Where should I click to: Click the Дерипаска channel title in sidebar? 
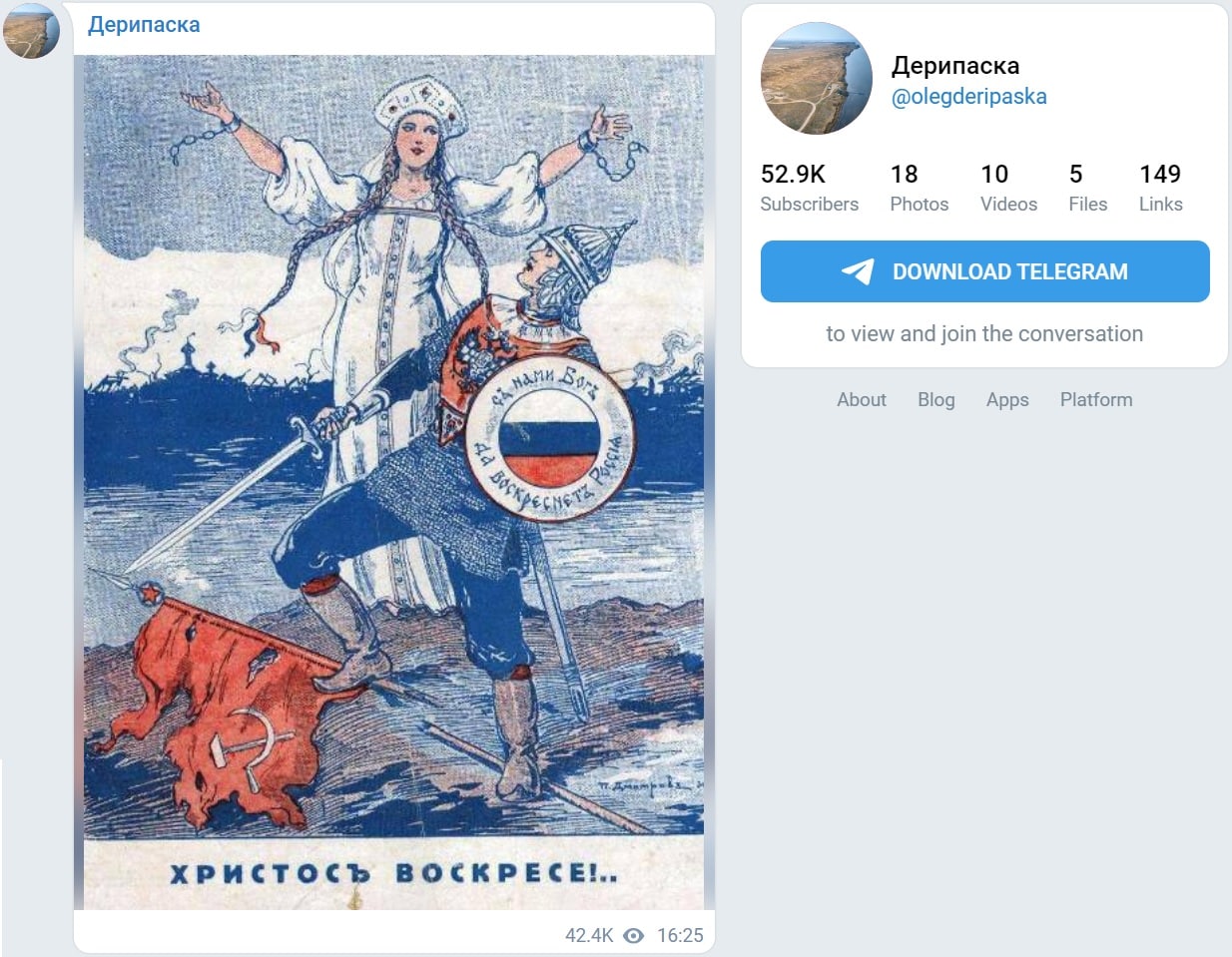pyautogui.click(x=955, y=66)
